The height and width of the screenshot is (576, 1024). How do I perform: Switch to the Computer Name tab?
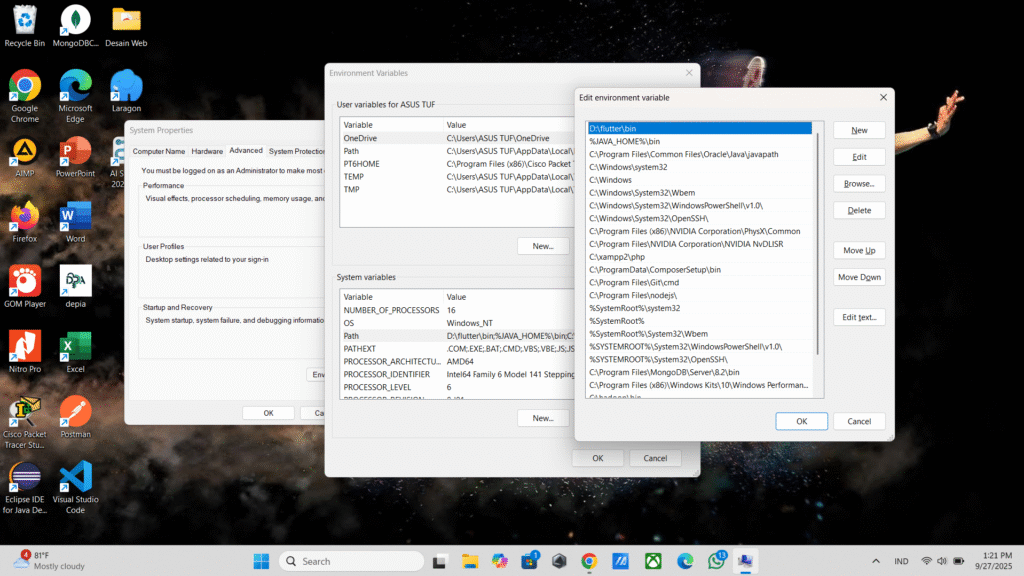coord(159,151)
